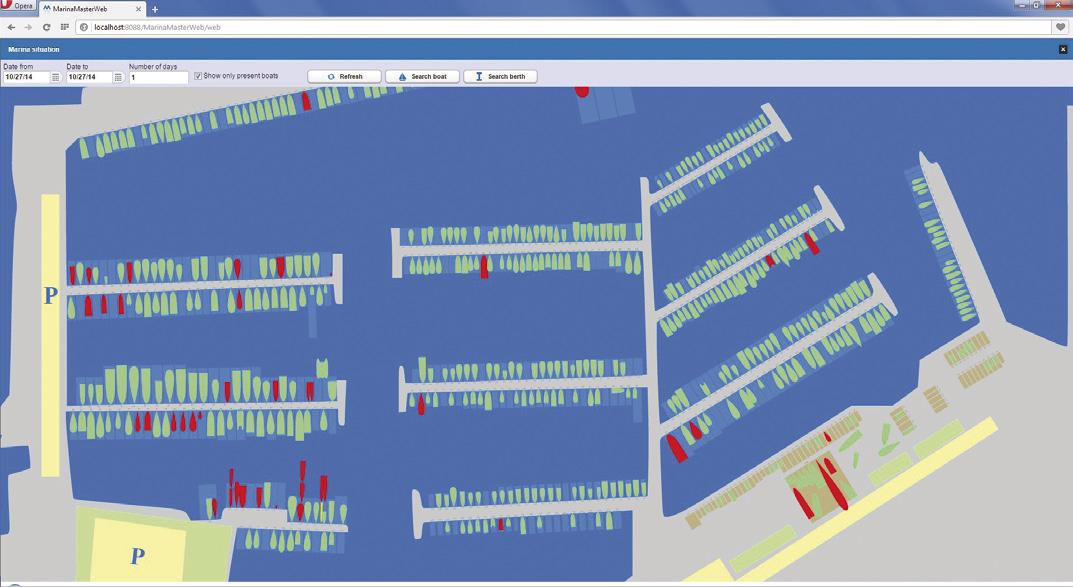Open the Date from calendar picker
1073x587 pixels.
point(55,77)
